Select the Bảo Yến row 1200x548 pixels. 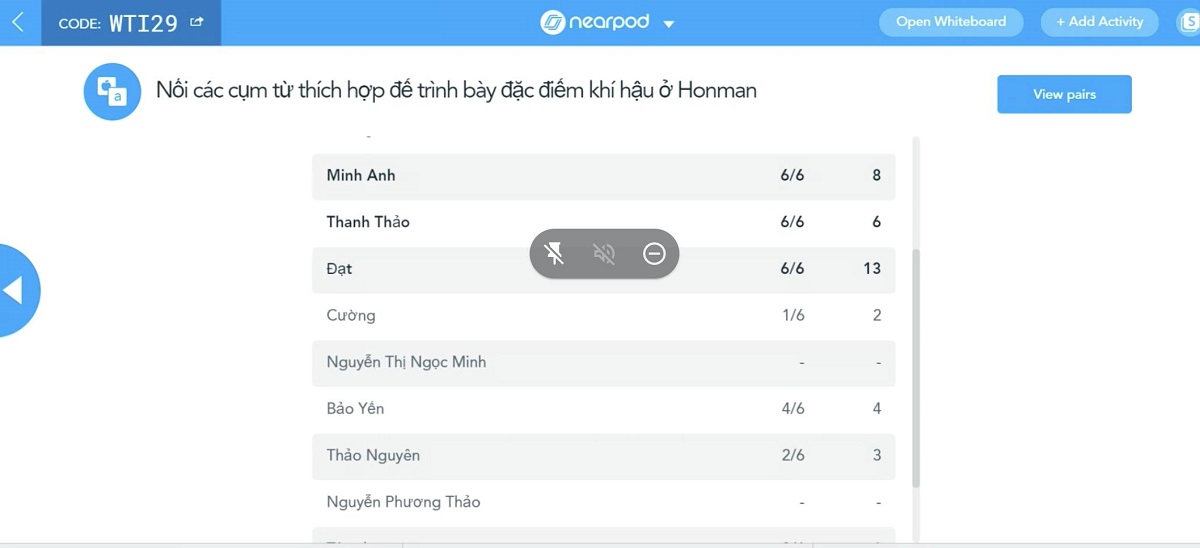pyautogui.click(x=603, y=409)
